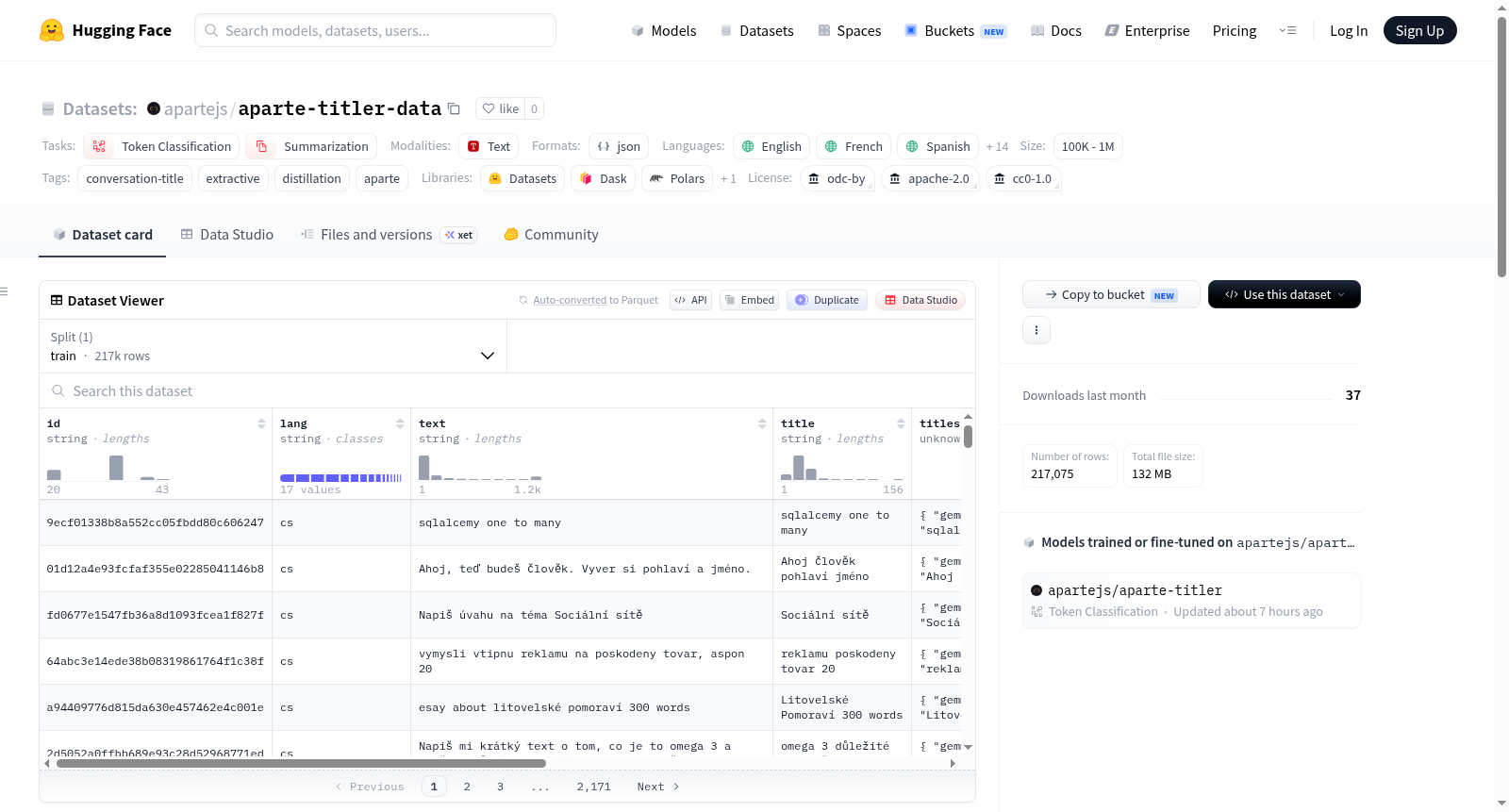Sort the id column
The height and width of the screenshot is (812, 1509).
click(x=261, y=423)
